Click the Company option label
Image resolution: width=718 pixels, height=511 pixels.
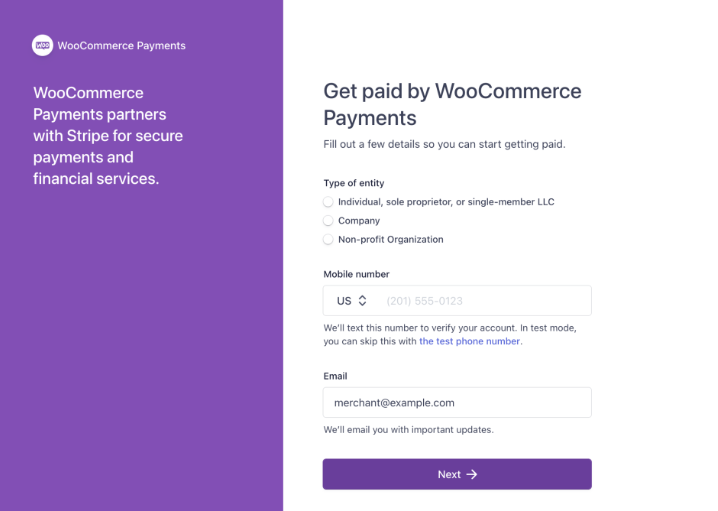click(x=359, y=221)
